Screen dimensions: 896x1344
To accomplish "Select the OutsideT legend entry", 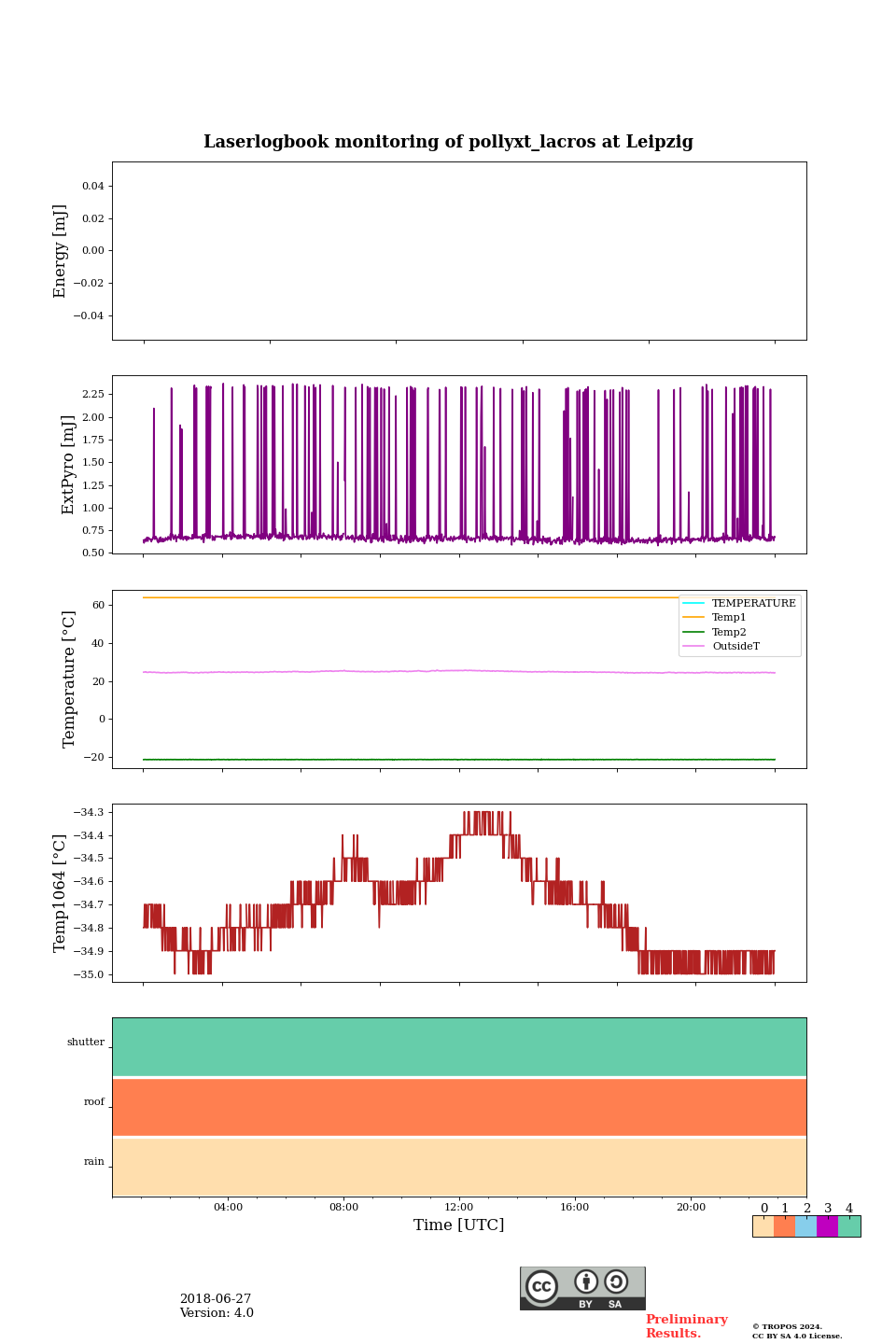I will click(x=721, y=646).
